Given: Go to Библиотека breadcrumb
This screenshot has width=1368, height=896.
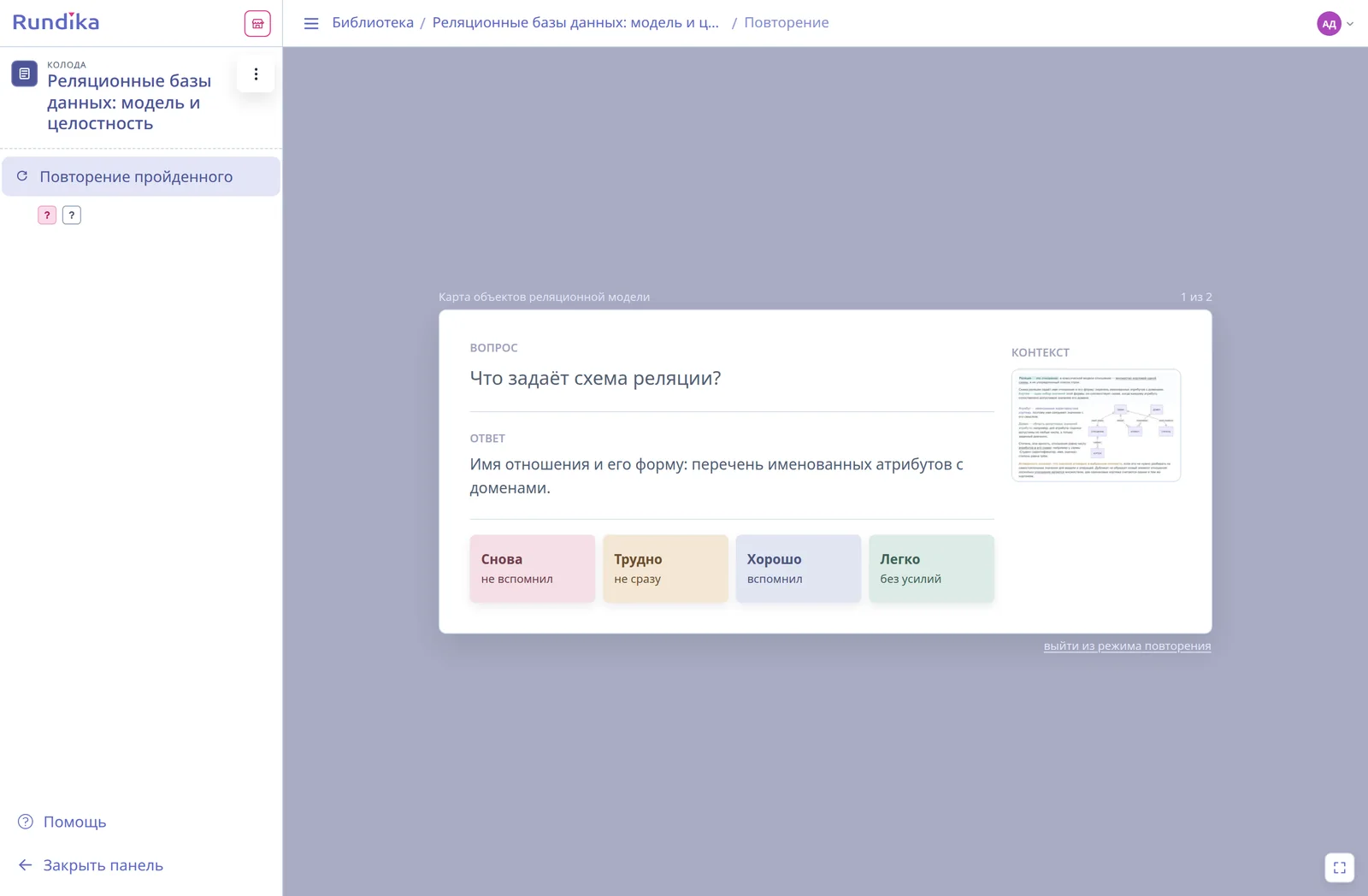Looking at the screenshot, I should (373, 22).
